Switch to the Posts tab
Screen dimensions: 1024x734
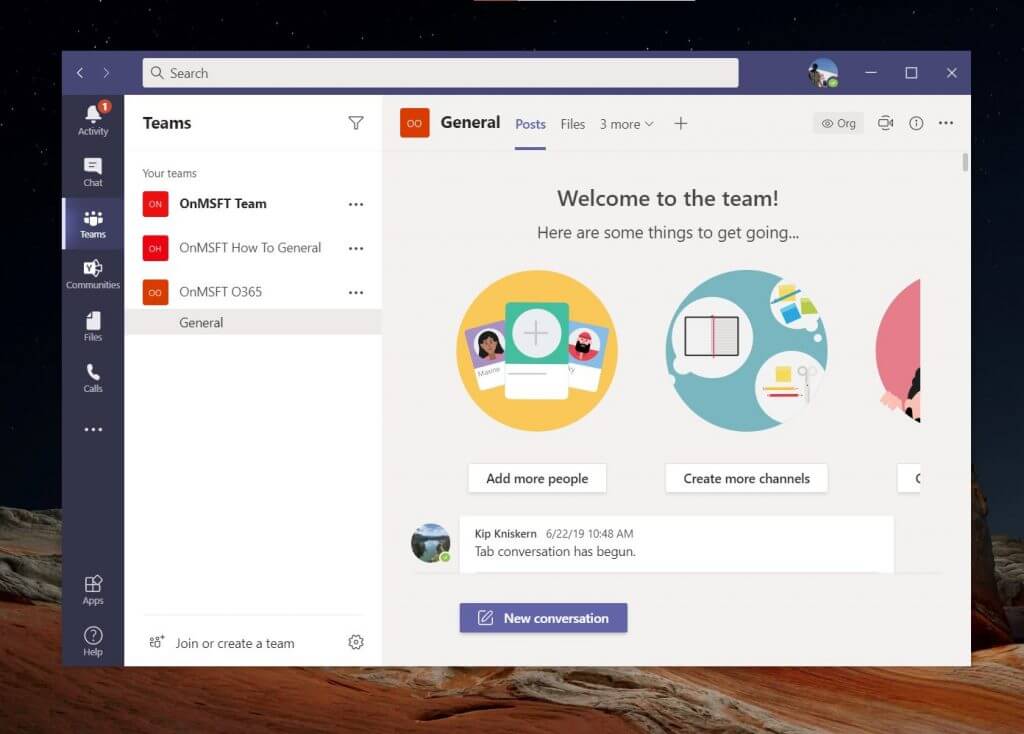[x=530, y=124]
